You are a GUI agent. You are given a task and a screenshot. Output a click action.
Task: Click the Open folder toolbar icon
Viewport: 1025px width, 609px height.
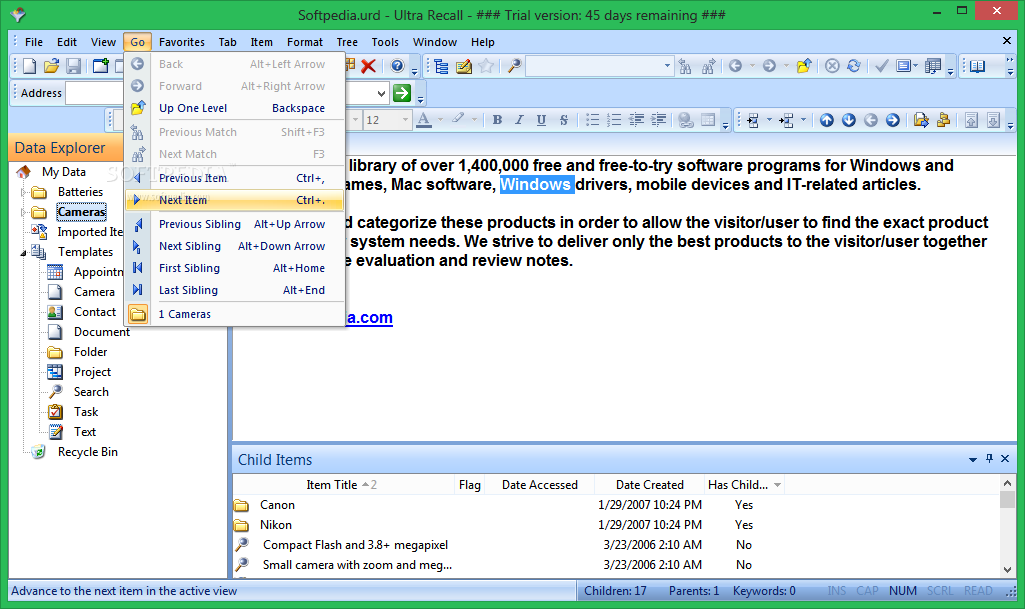[52, 65]
